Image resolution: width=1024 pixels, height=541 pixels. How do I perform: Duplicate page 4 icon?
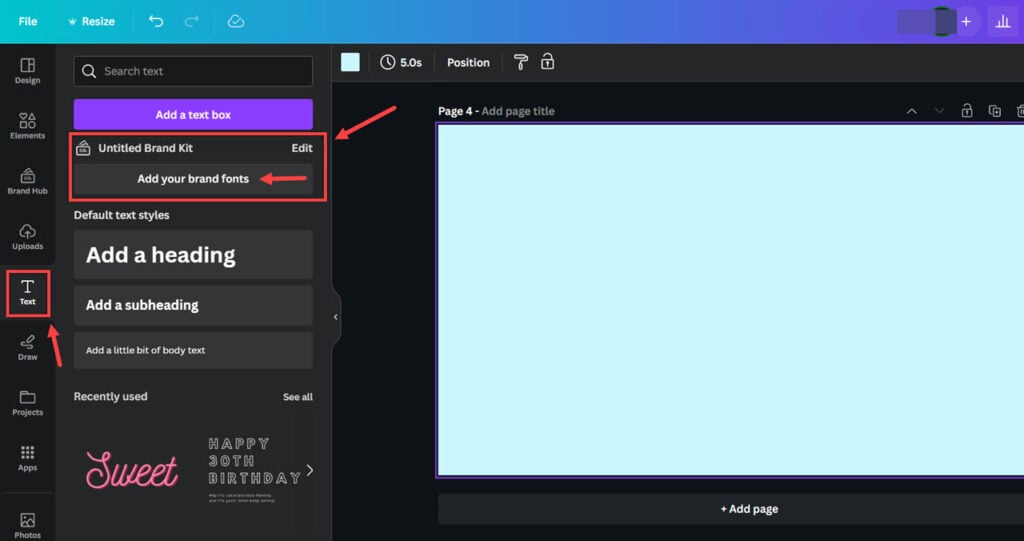(x=994, y=111)
